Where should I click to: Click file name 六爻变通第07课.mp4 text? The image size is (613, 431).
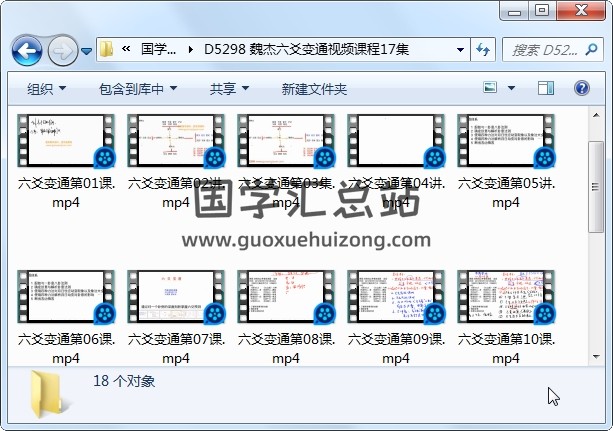click(x=176, y=348)
